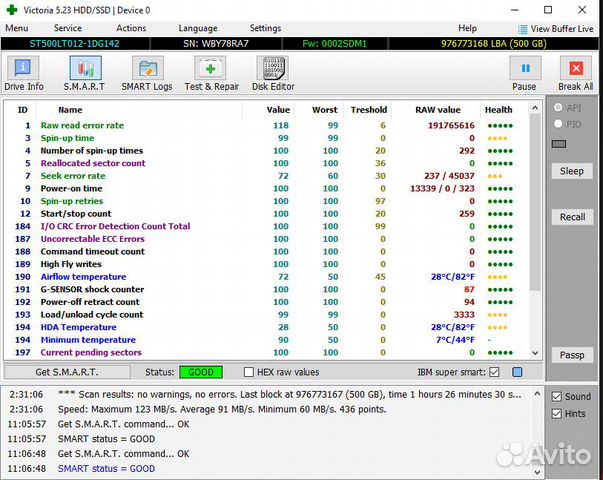Untick the IBM super smart checkbox
The width and height of the screenshot is (603, 480).
(x=495, y=372)
